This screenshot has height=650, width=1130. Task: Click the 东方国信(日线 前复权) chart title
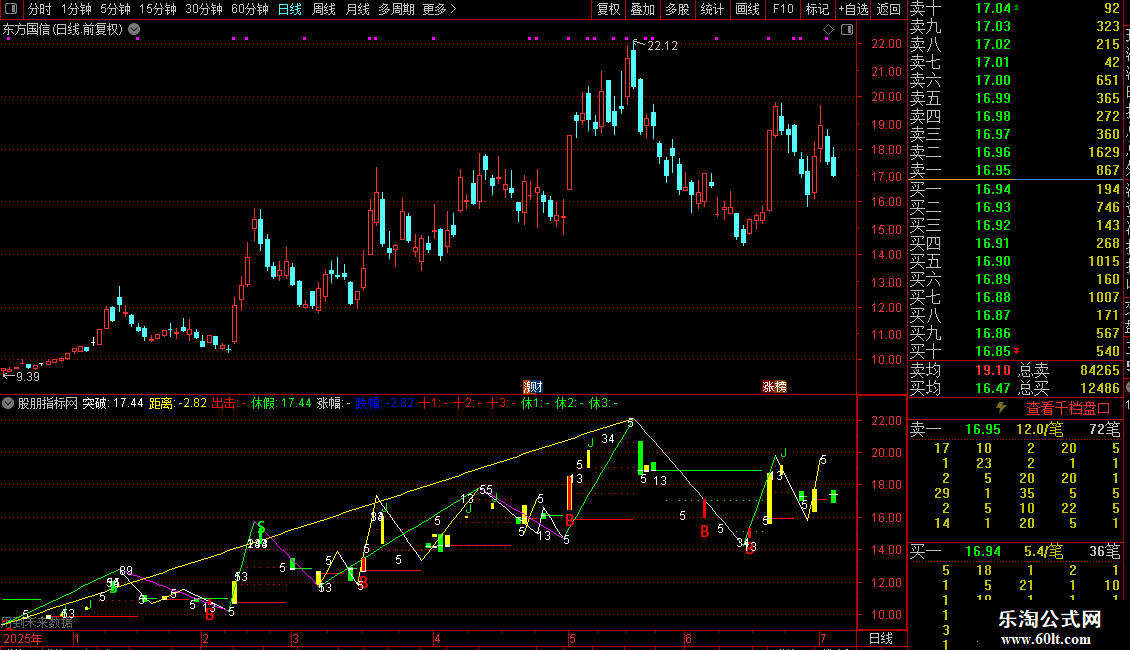click(63, 30)
